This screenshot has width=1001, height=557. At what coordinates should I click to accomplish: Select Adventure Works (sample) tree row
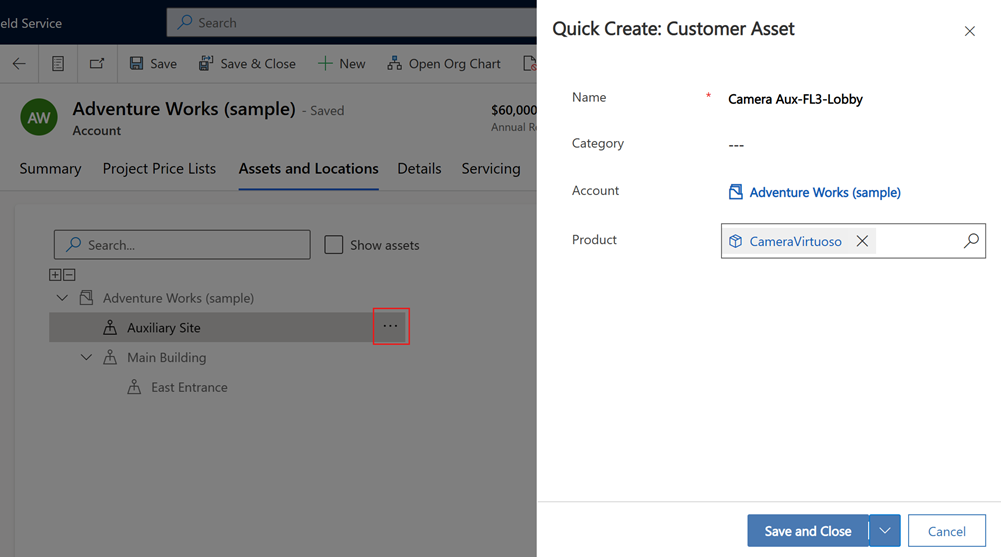click(x=178, y=298)
